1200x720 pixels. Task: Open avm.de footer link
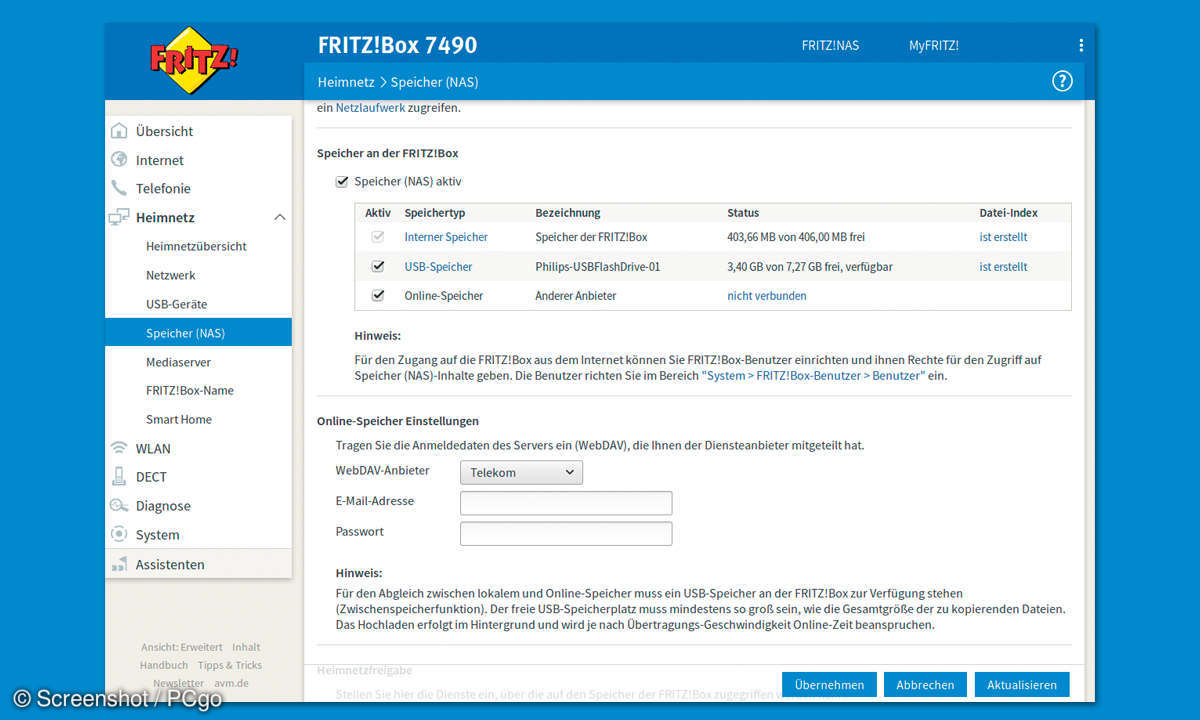click(x=231, y=683)
